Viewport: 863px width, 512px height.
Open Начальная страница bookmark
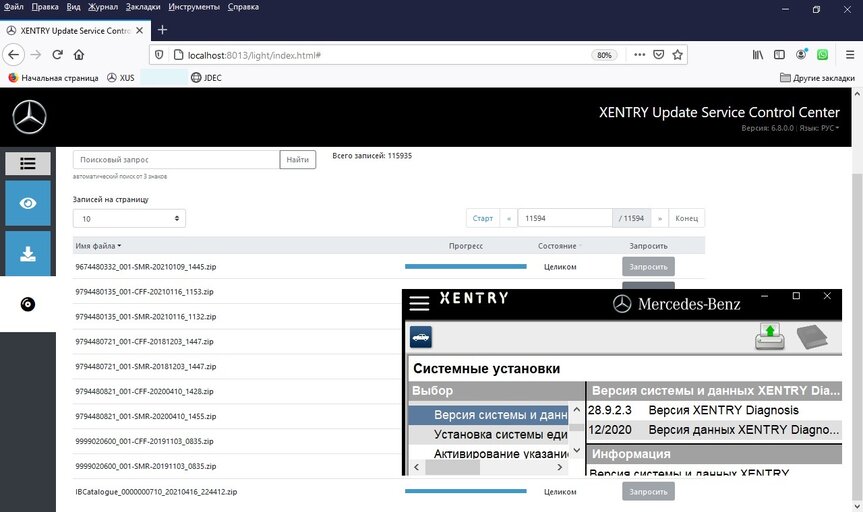click(x=53, y=78)
